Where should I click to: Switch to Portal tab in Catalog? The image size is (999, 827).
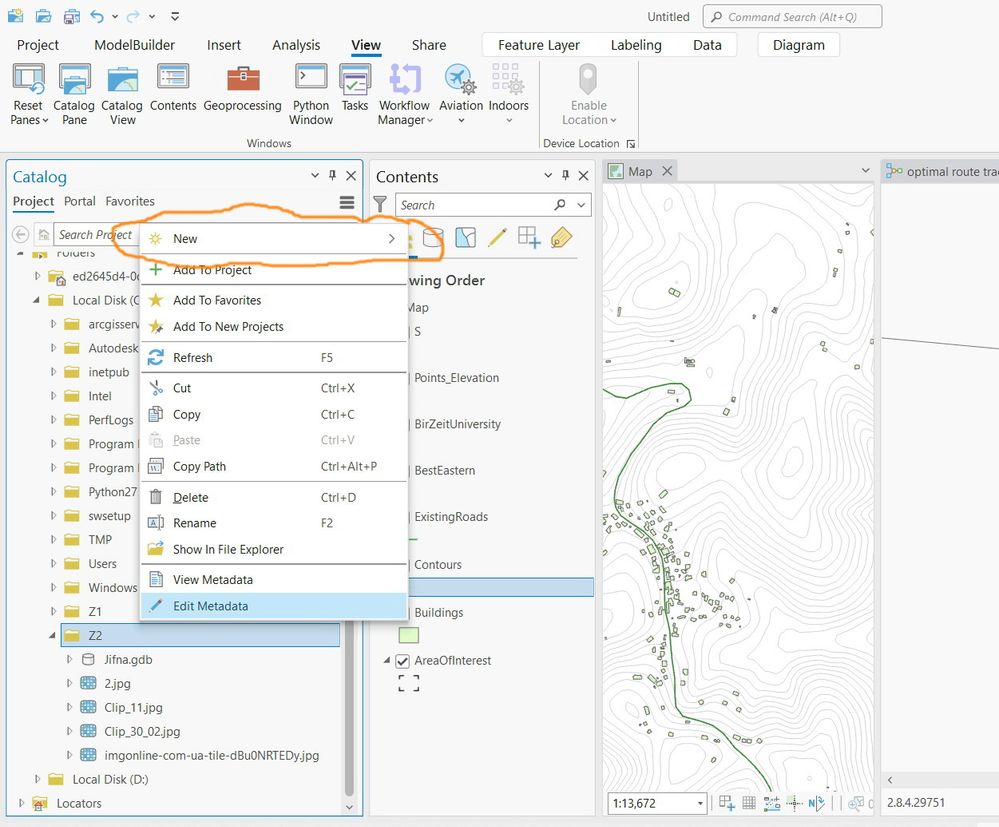80,201
